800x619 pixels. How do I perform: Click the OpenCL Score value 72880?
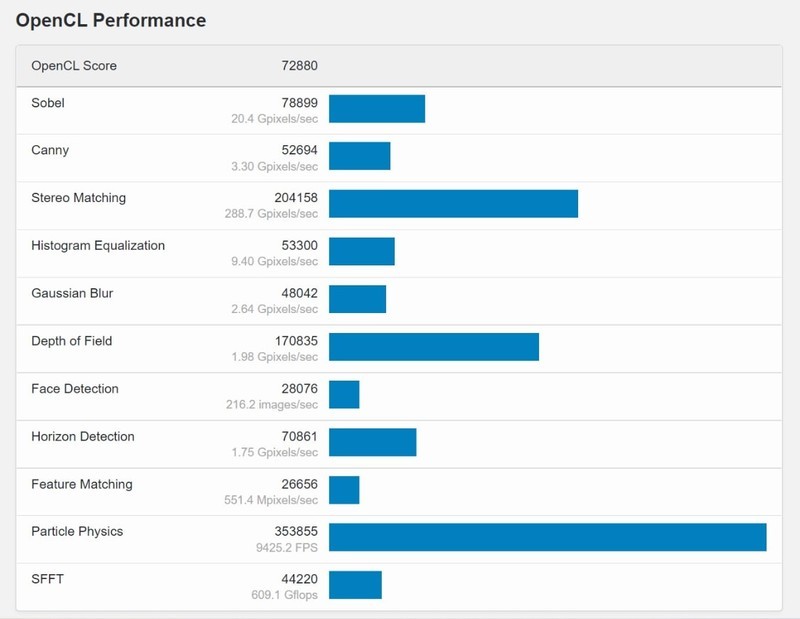pyautogui.click(x=299, y=66)
